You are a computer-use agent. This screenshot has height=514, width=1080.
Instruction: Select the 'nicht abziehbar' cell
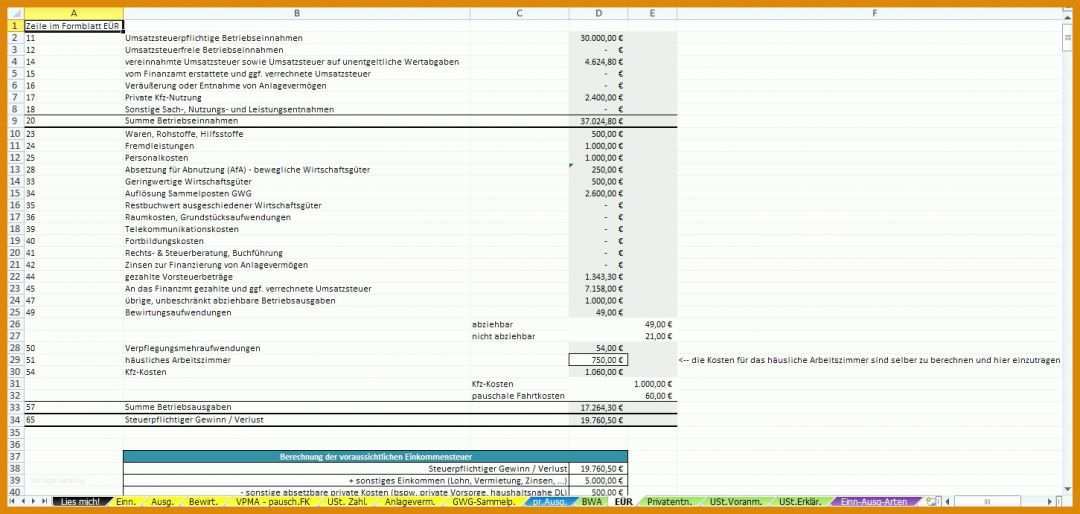pyautogui.click(x=520, y=336)
